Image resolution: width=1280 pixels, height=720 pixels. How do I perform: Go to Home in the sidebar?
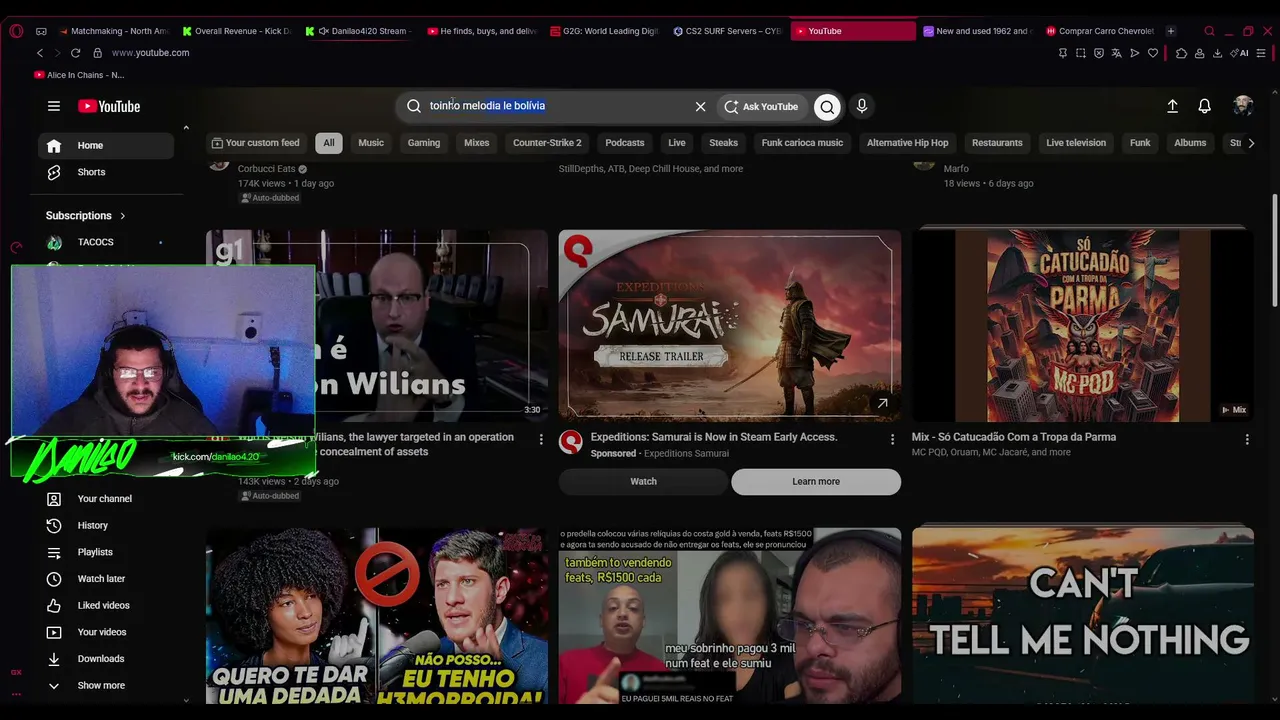(x=106, y=145)
